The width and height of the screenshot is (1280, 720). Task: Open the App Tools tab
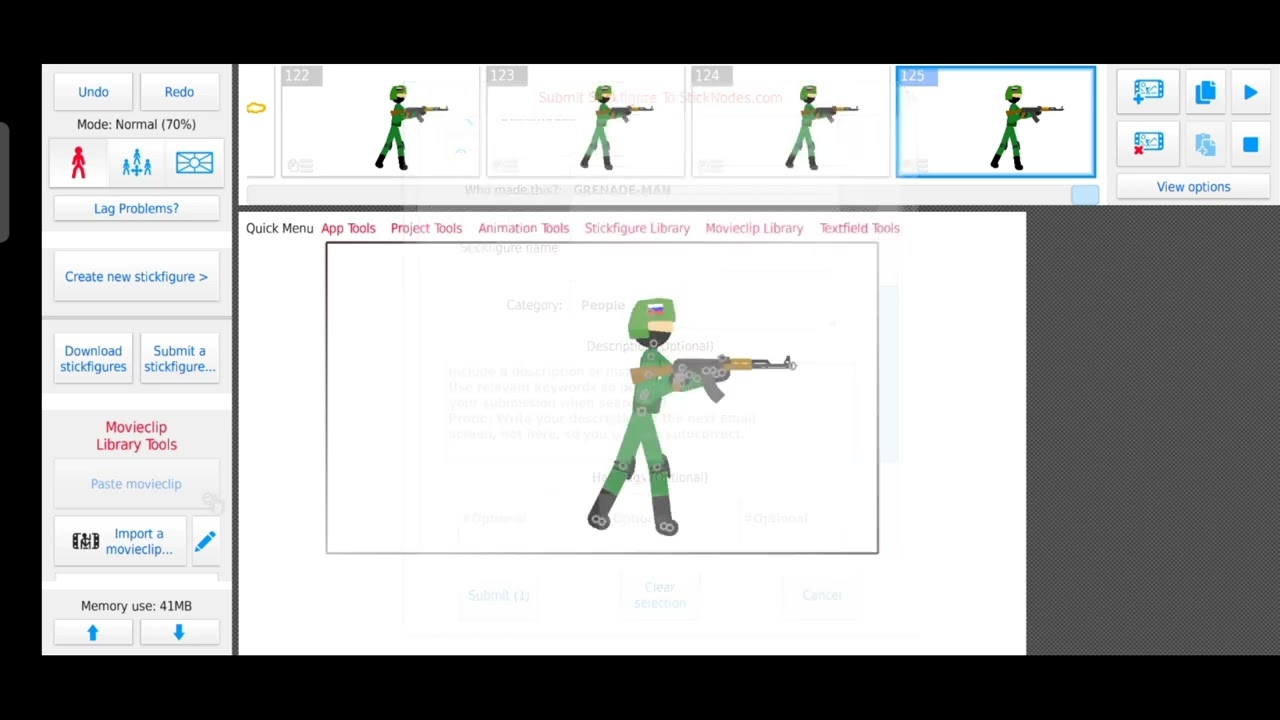(x=348, y=228)
